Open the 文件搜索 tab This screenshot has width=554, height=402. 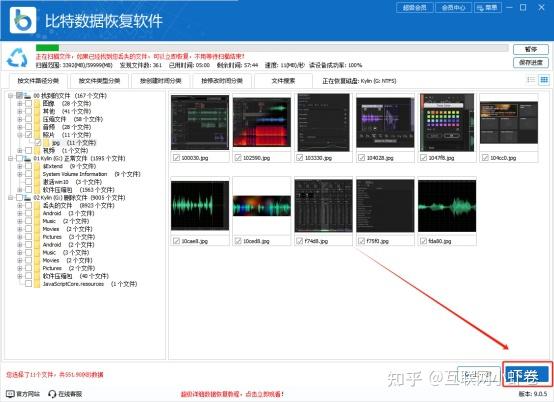coord(283,81)
